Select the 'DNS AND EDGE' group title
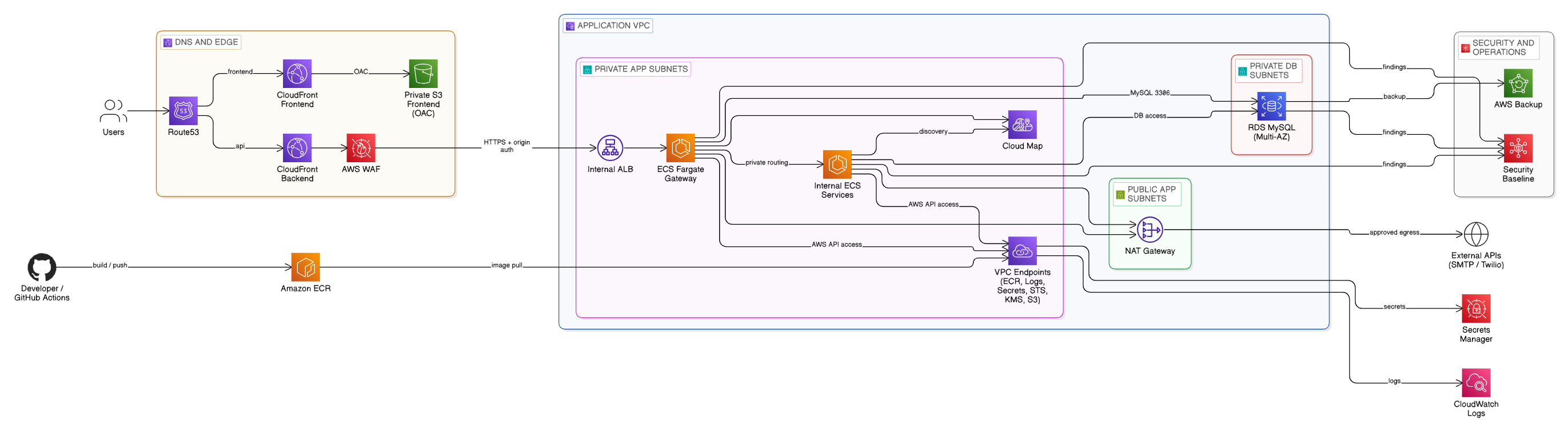The height and width of the screenshot is (429, 1568). tap(206, 42)
